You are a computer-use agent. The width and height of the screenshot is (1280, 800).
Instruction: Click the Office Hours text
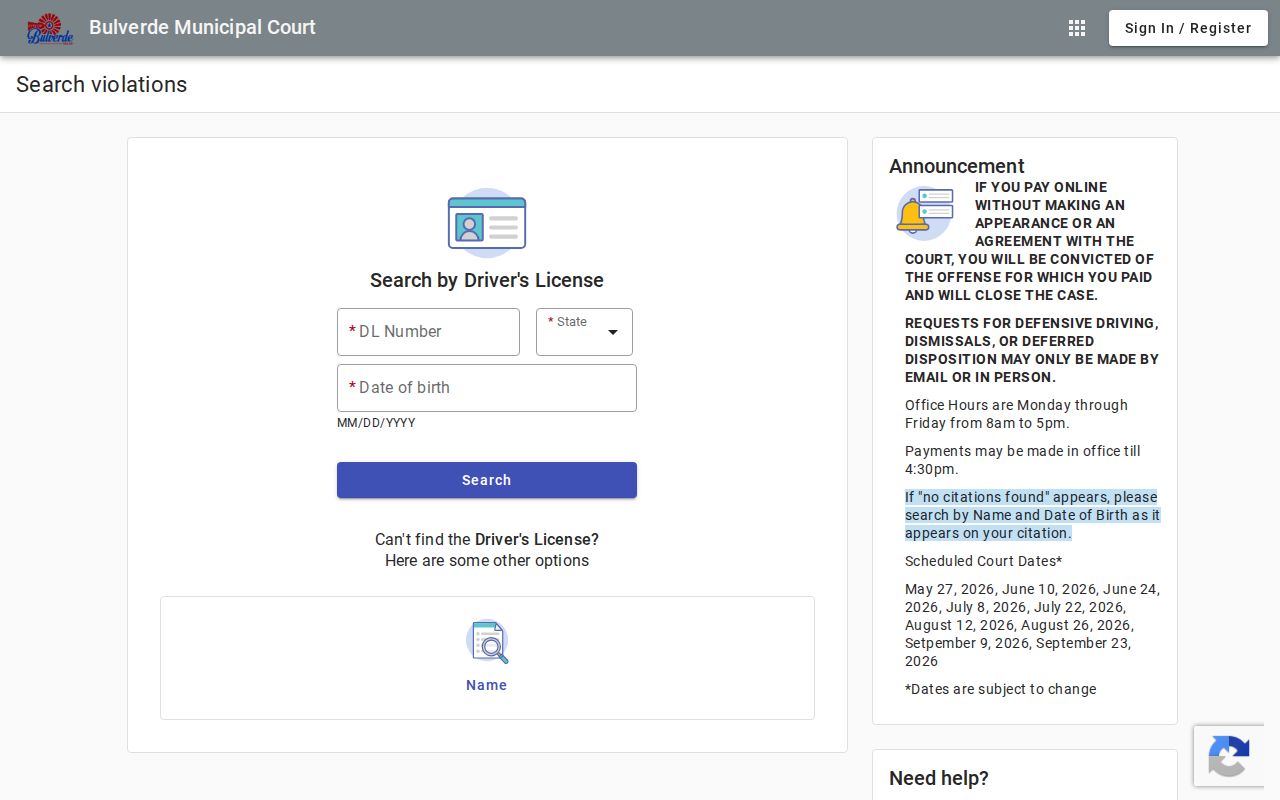[1016, 414]
